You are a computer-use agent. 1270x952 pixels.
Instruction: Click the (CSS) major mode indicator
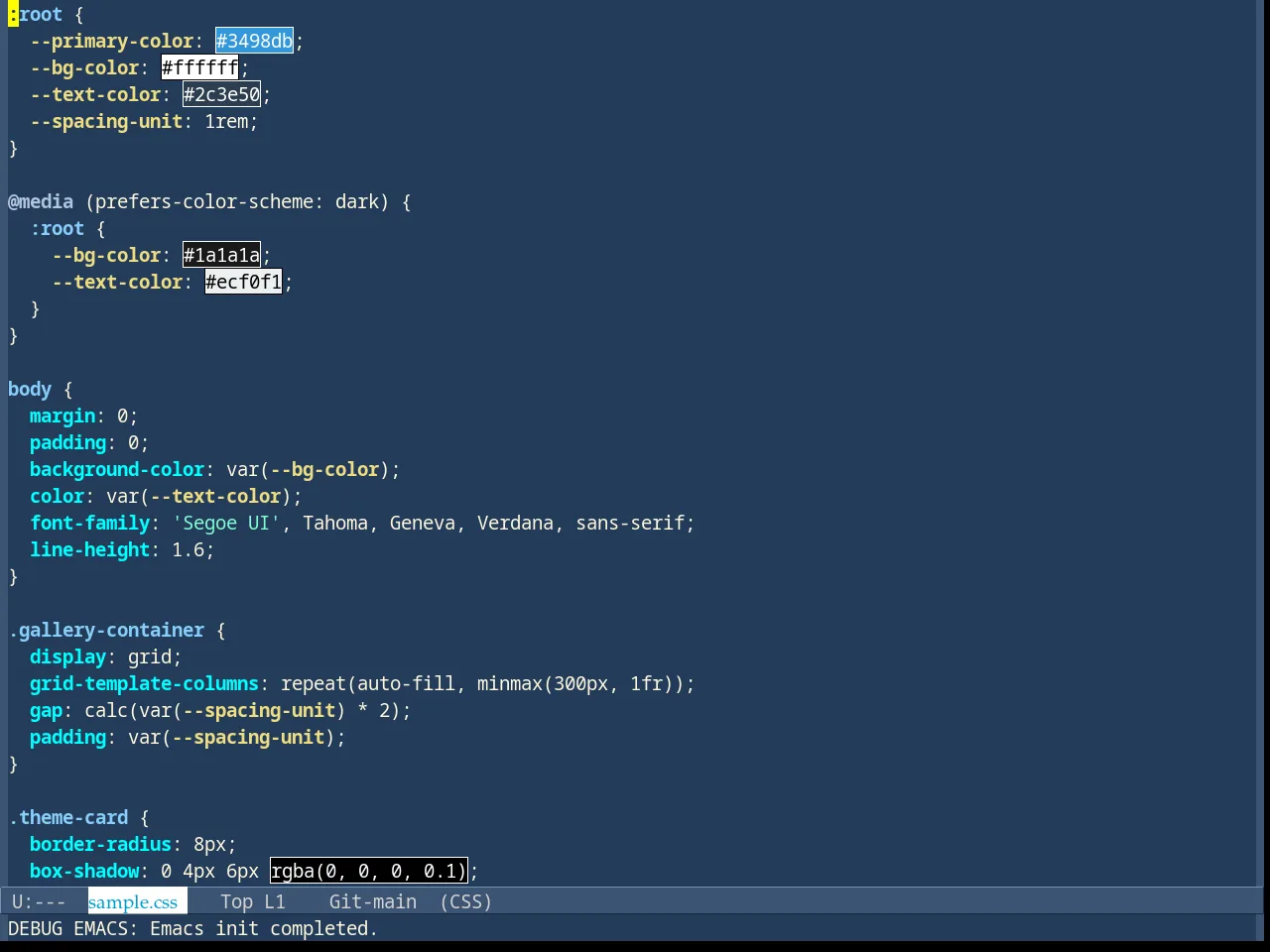(466, 901)
